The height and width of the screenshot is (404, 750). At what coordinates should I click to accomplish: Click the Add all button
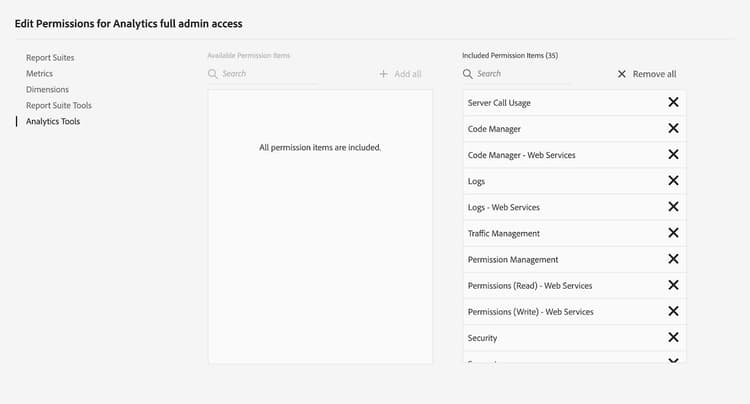[400, 74]
